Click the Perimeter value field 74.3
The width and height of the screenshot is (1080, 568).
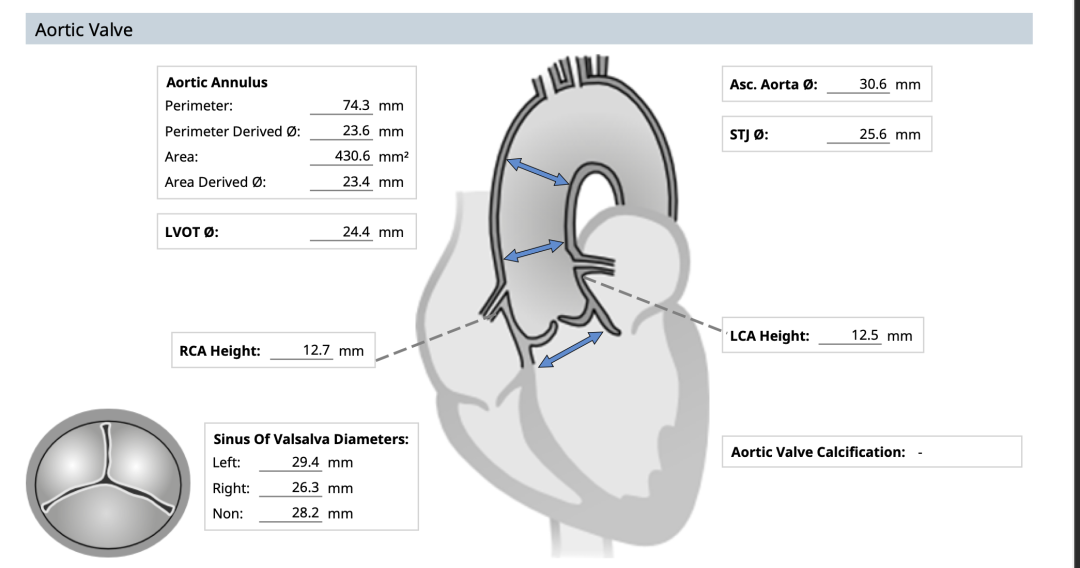tap(356, 105)
